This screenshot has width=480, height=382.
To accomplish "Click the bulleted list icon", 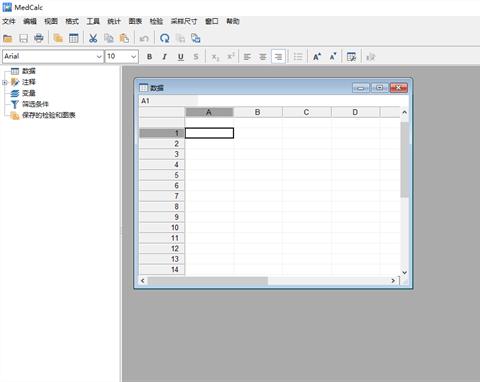I will pyautogui.click(x=298, y=57).
